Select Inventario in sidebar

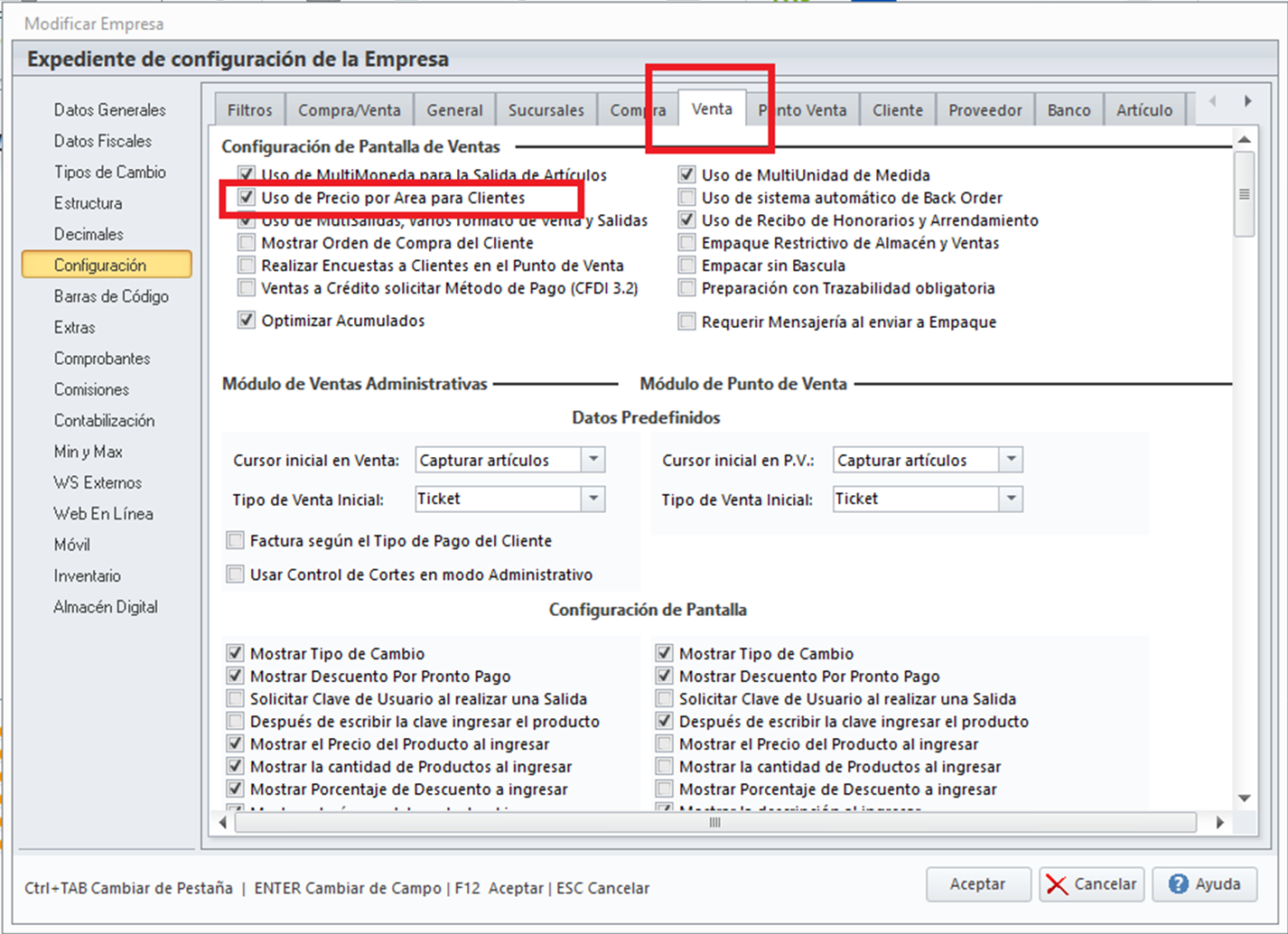click(87, 576)
